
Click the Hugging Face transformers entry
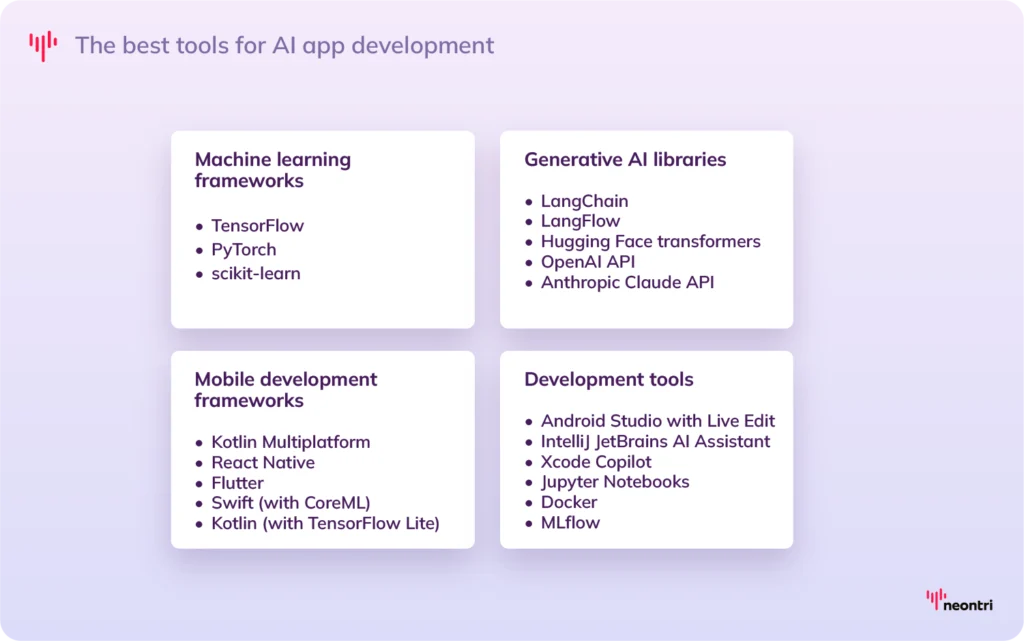click(651, 241)
